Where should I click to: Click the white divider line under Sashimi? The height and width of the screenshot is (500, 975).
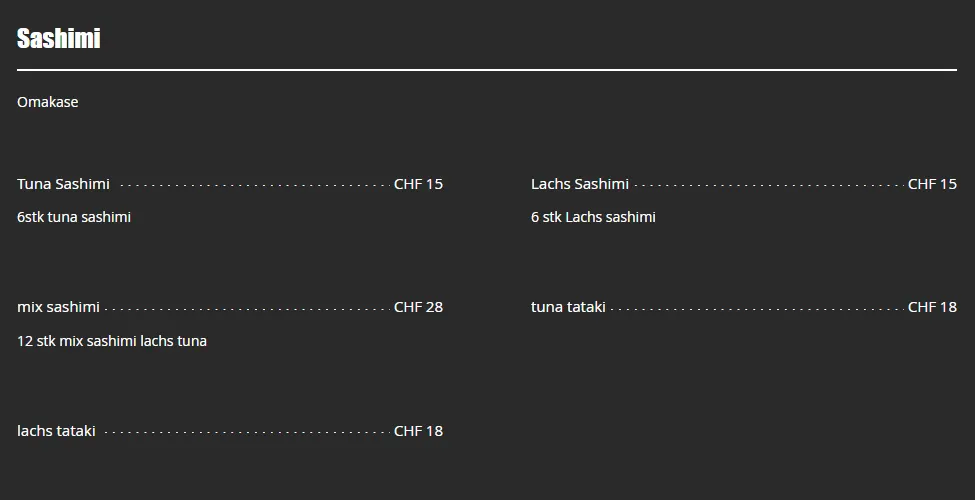486,70
